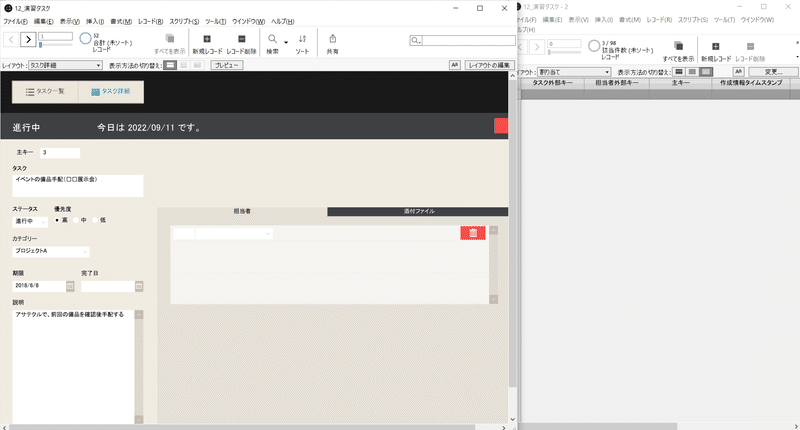Click the 作成情報タイムスタンプ column header
The width and height of the screenshot is (800, 430).
pyautogui.click(x=751, y=83)
